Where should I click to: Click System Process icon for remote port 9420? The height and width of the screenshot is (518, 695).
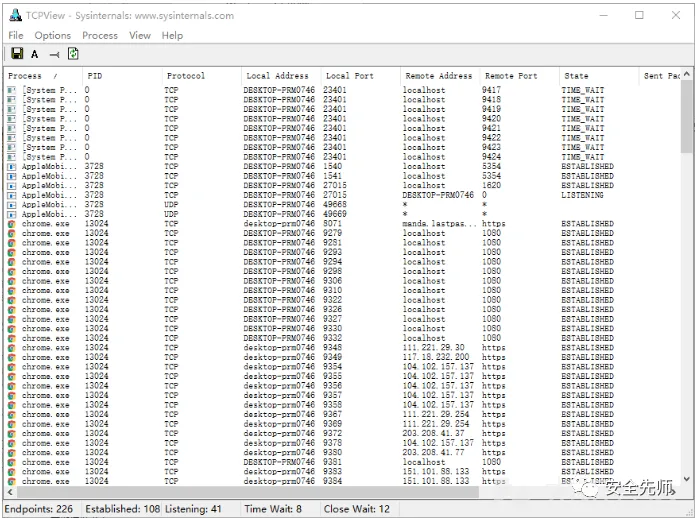coord(12,119)
